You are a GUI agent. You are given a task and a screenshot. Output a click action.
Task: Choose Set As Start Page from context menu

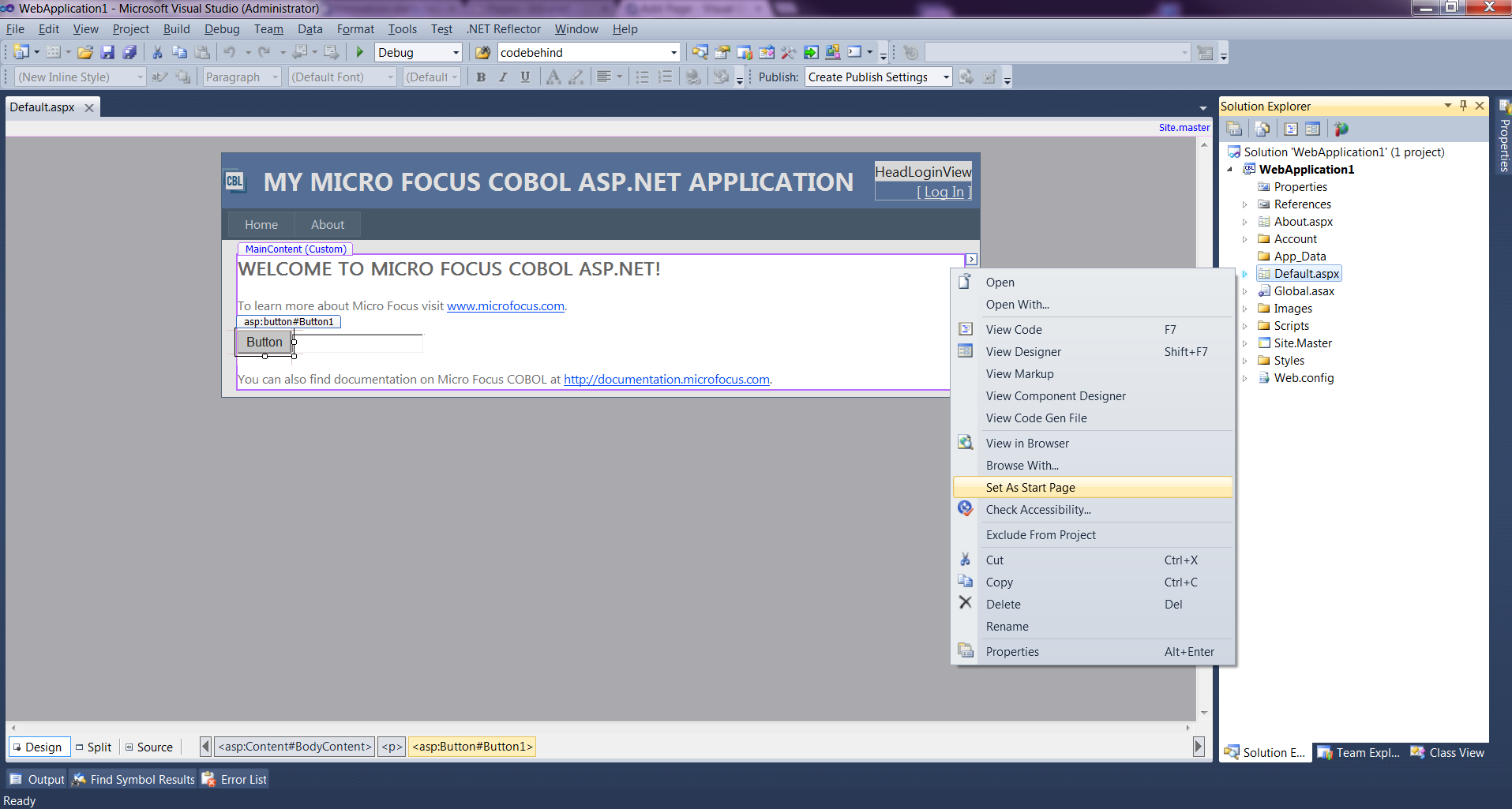coord(1093,488)
